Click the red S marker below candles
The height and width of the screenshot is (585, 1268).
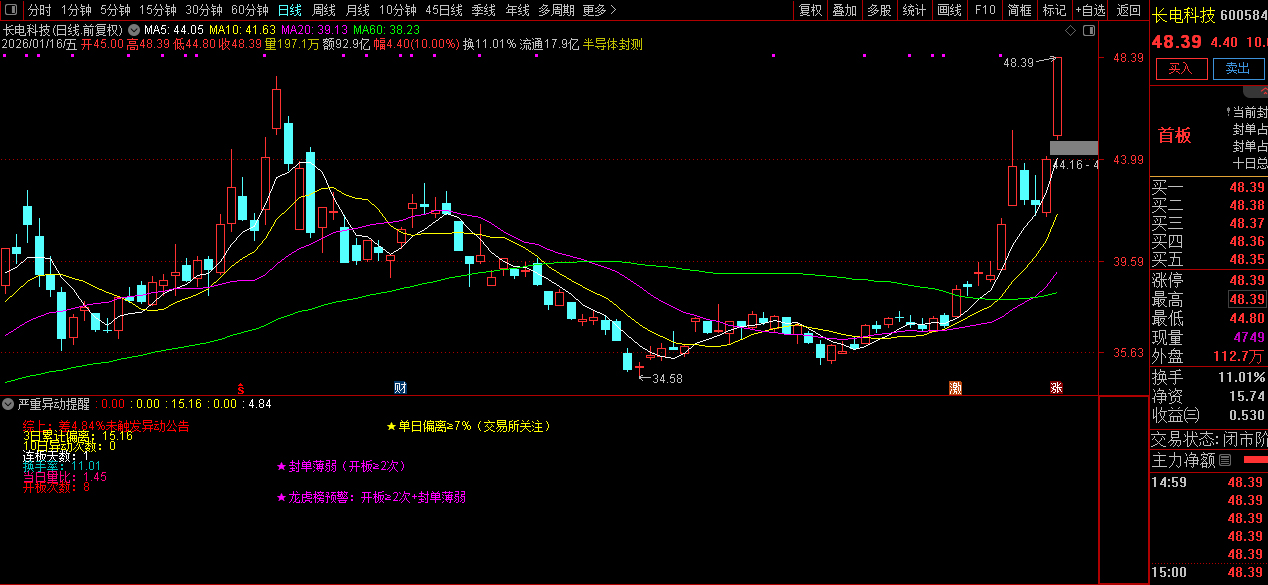pos(240,387)
